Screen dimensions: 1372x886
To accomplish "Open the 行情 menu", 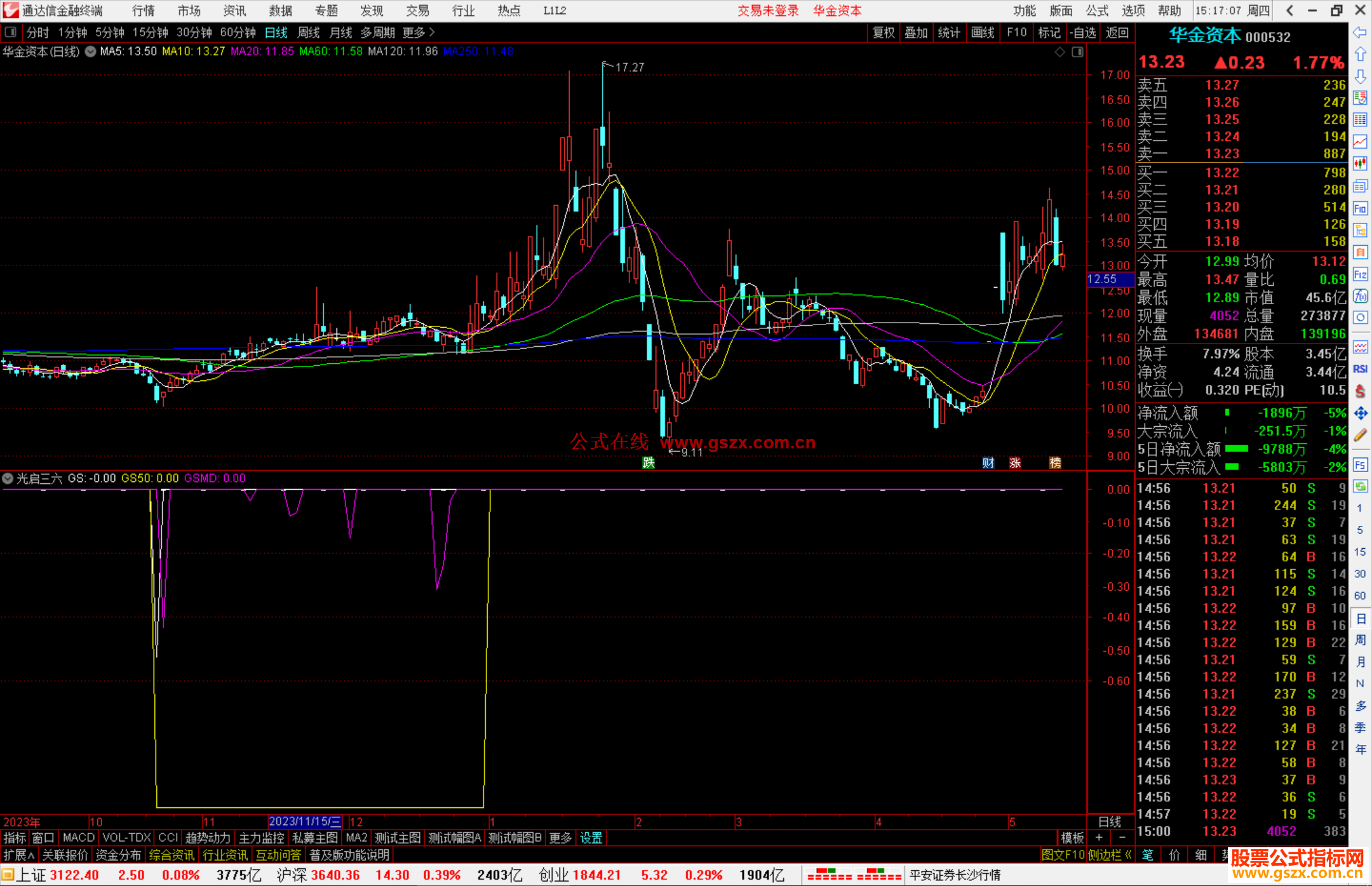I will [143, 10].
